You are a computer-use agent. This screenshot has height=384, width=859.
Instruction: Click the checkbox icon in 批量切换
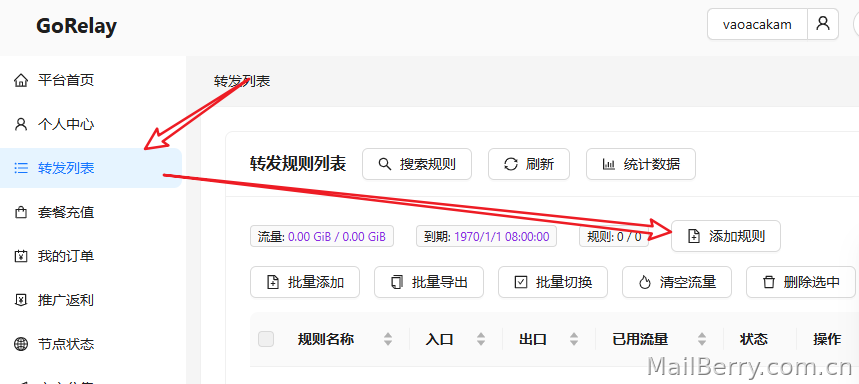point(520,282)
